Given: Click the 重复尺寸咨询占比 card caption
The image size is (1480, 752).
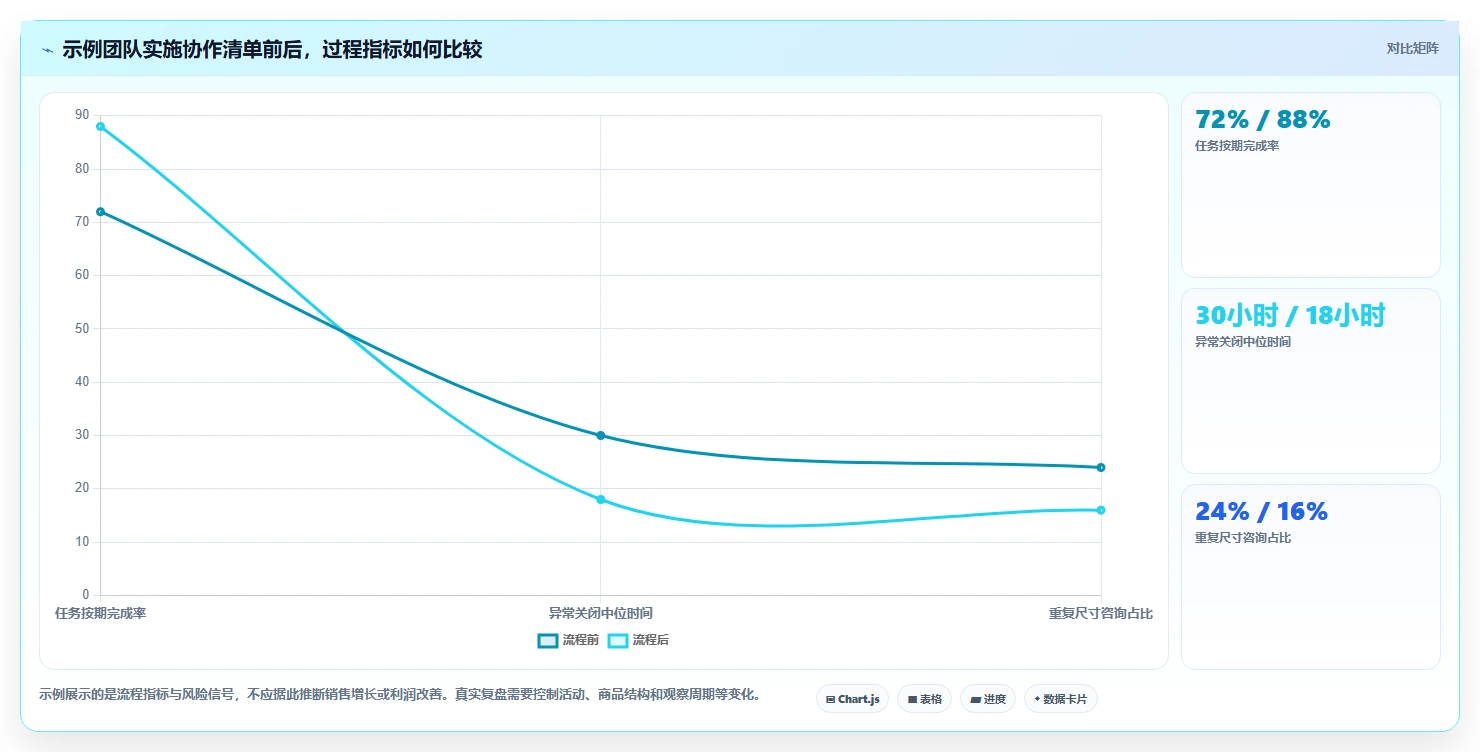Looking at the screenshot, I should [1243, 538].
